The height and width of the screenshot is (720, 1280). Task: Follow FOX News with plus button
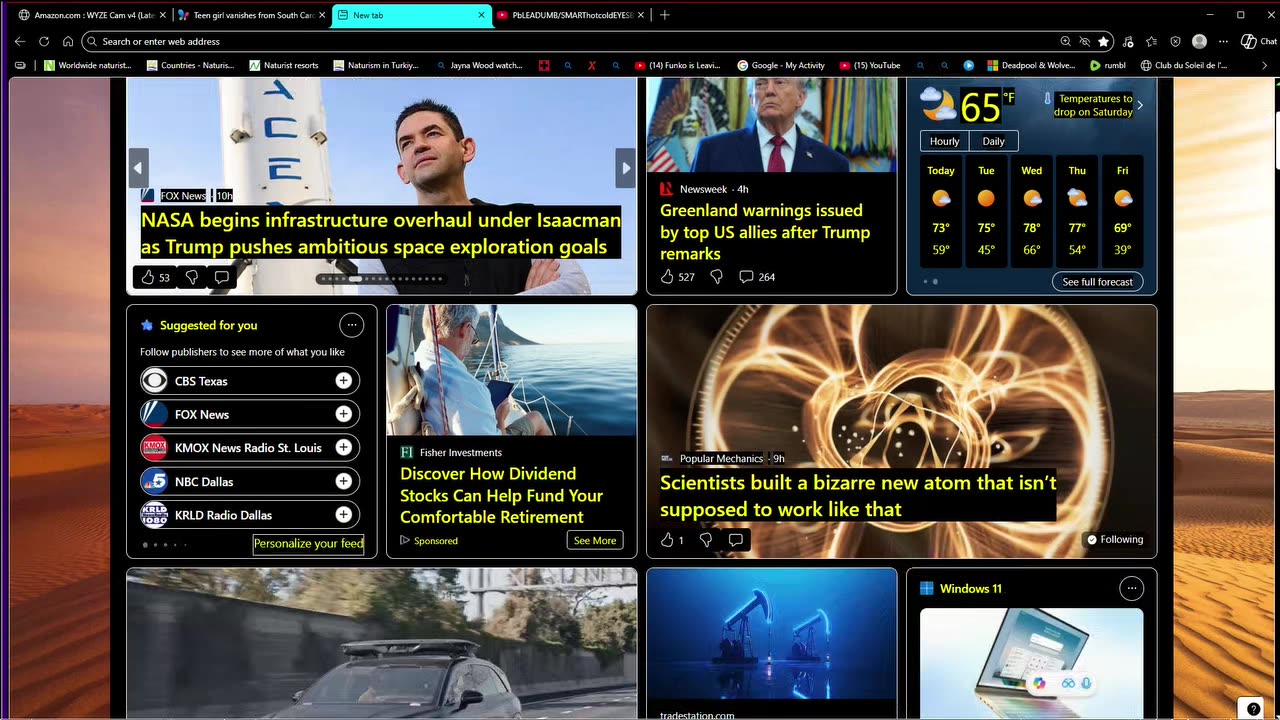pos(343,414)
